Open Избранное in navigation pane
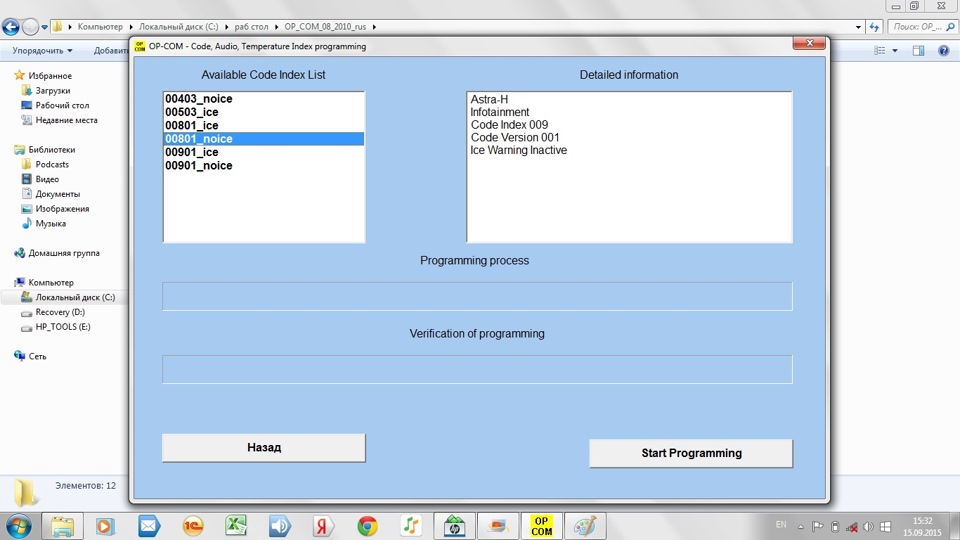This screenshot has height=540, width=960. pos(50,76)
